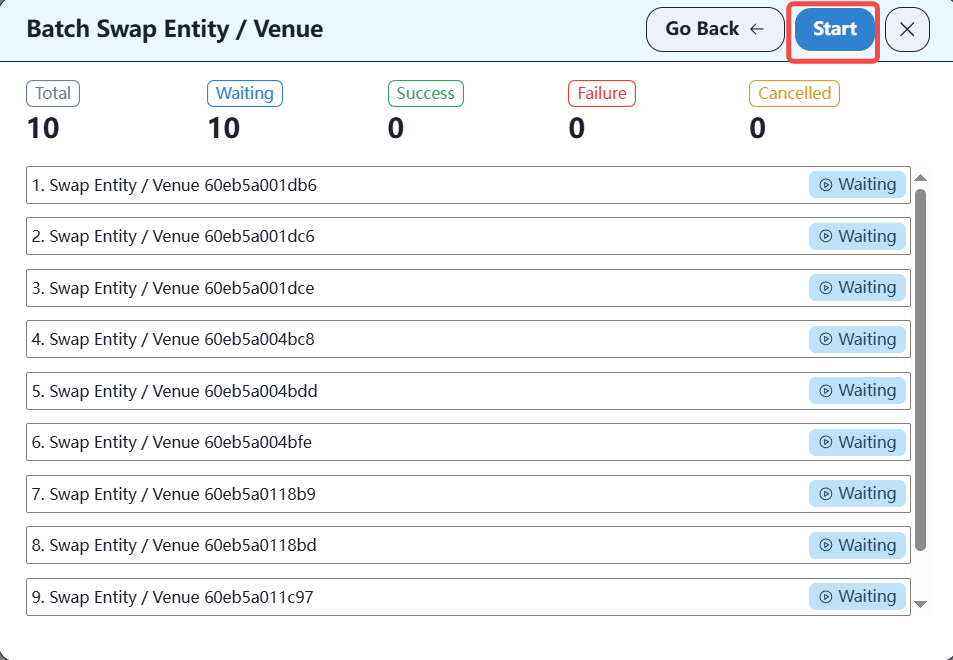Viewport: 953px width, 660px height.
Task: Click Waiting badge for item 60eb5a001dc6
Action: coord(857,236)
